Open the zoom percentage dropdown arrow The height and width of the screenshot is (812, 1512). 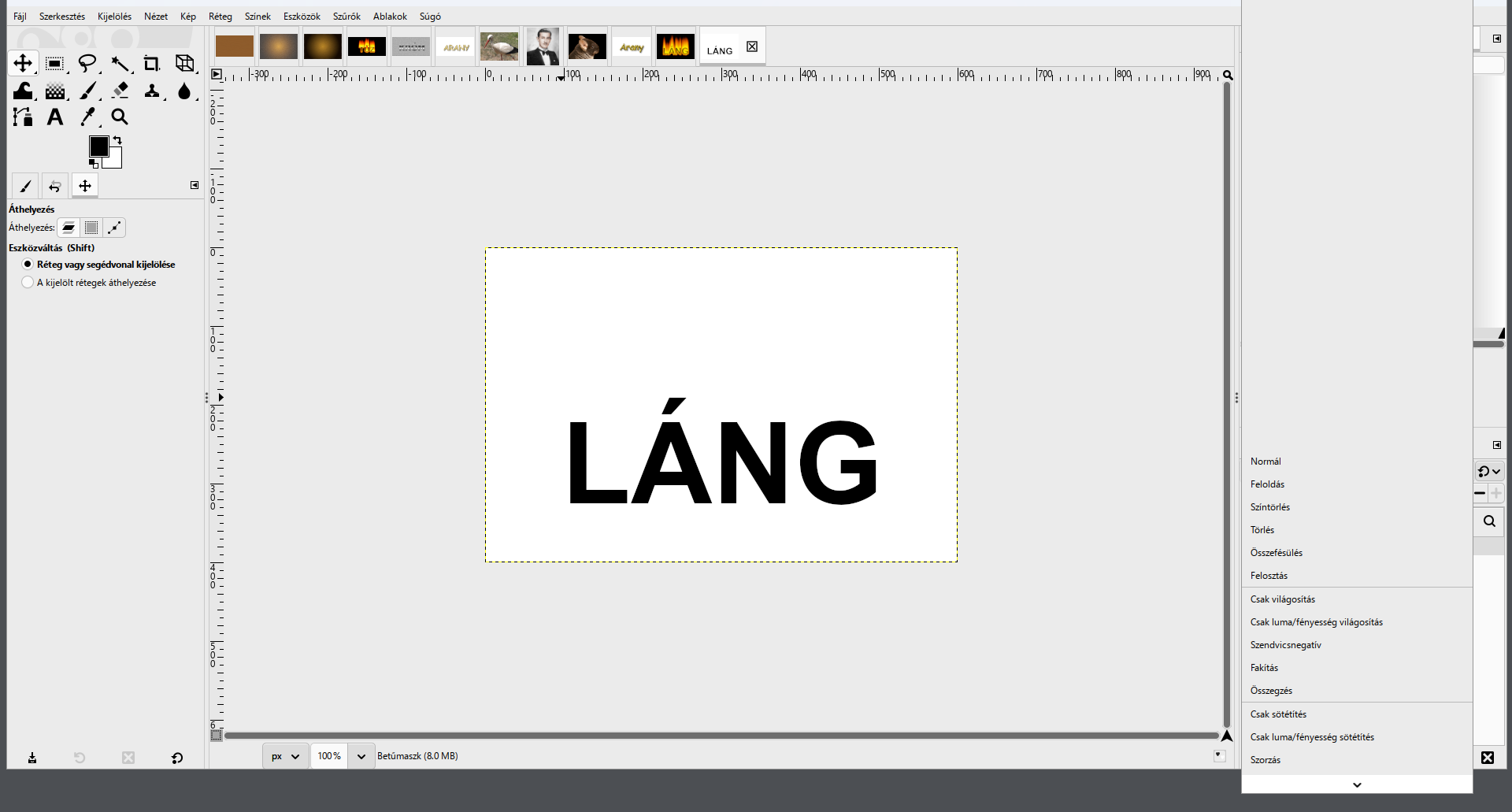[x=361, y=756]
